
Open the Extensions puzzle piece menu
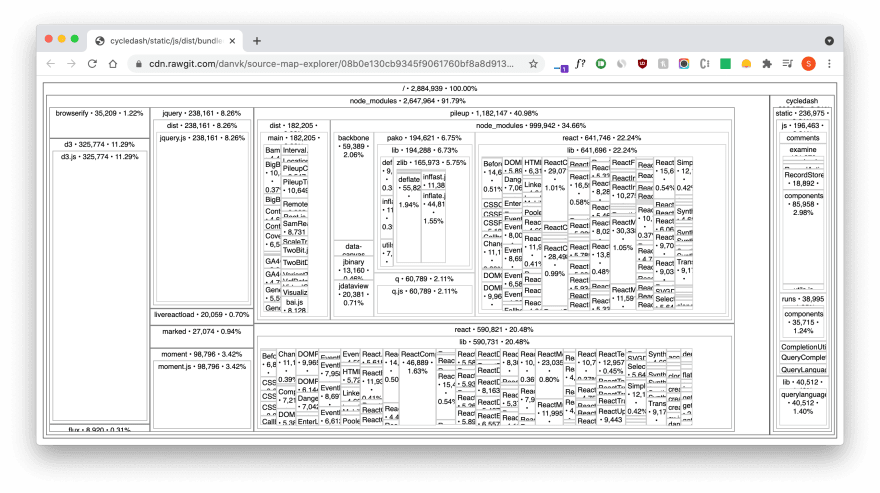[767, 64]
